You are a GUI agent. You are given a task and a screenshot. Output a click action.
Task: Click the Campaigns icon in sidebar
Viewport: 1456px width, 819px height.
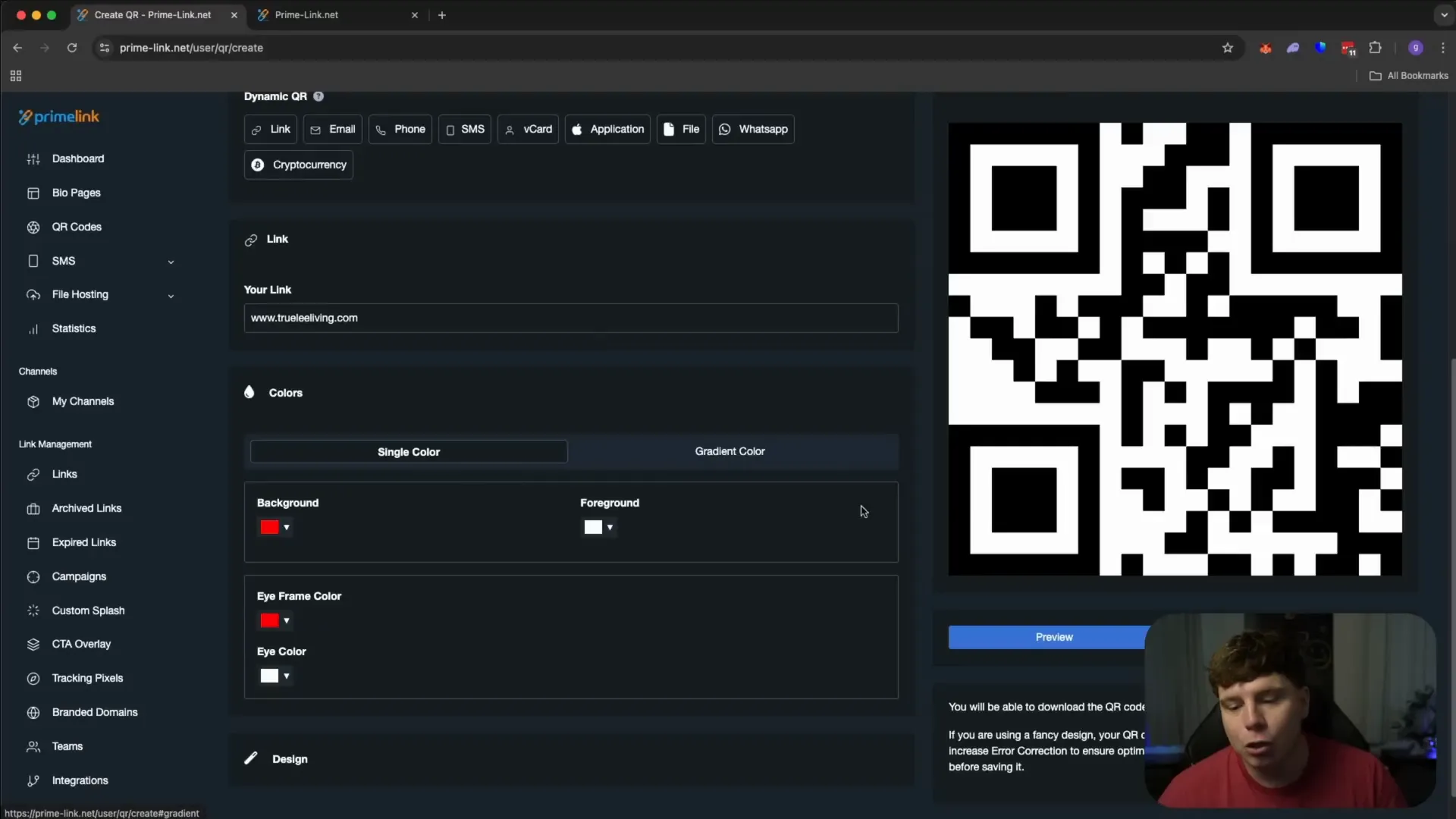33,577
